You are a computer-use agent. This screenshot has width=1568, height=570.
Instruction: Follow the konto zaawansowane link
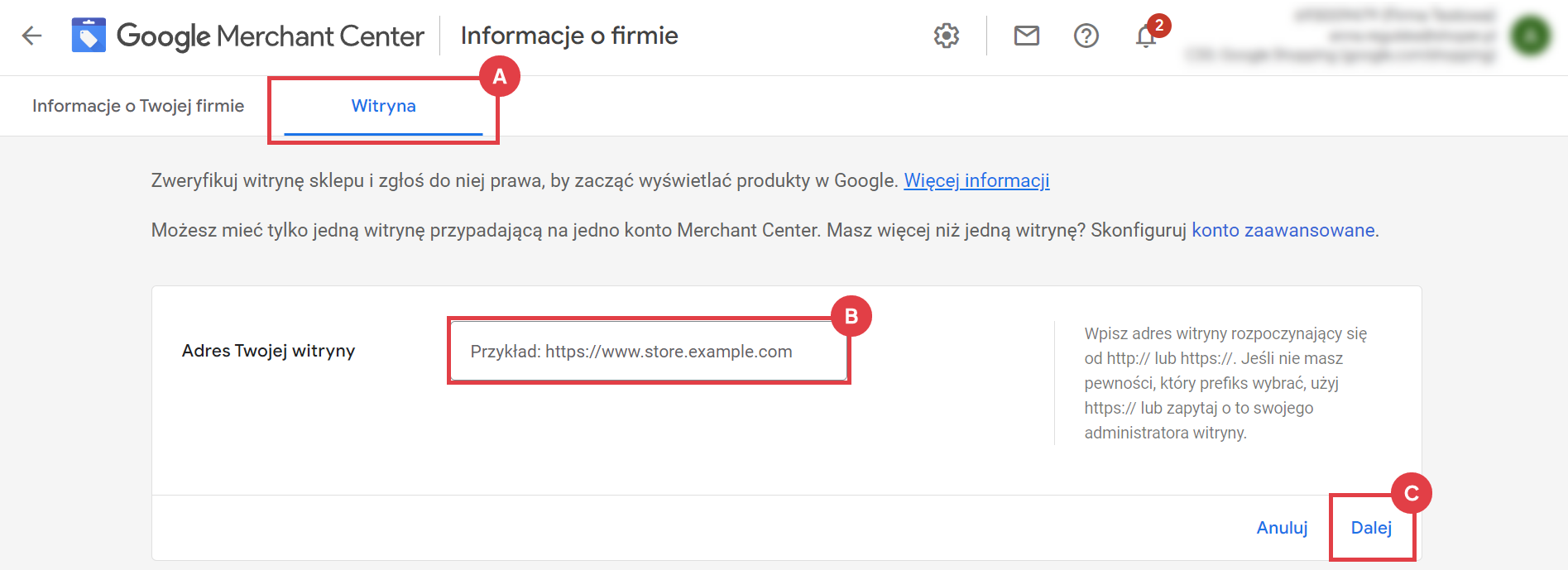[1283, 230]
